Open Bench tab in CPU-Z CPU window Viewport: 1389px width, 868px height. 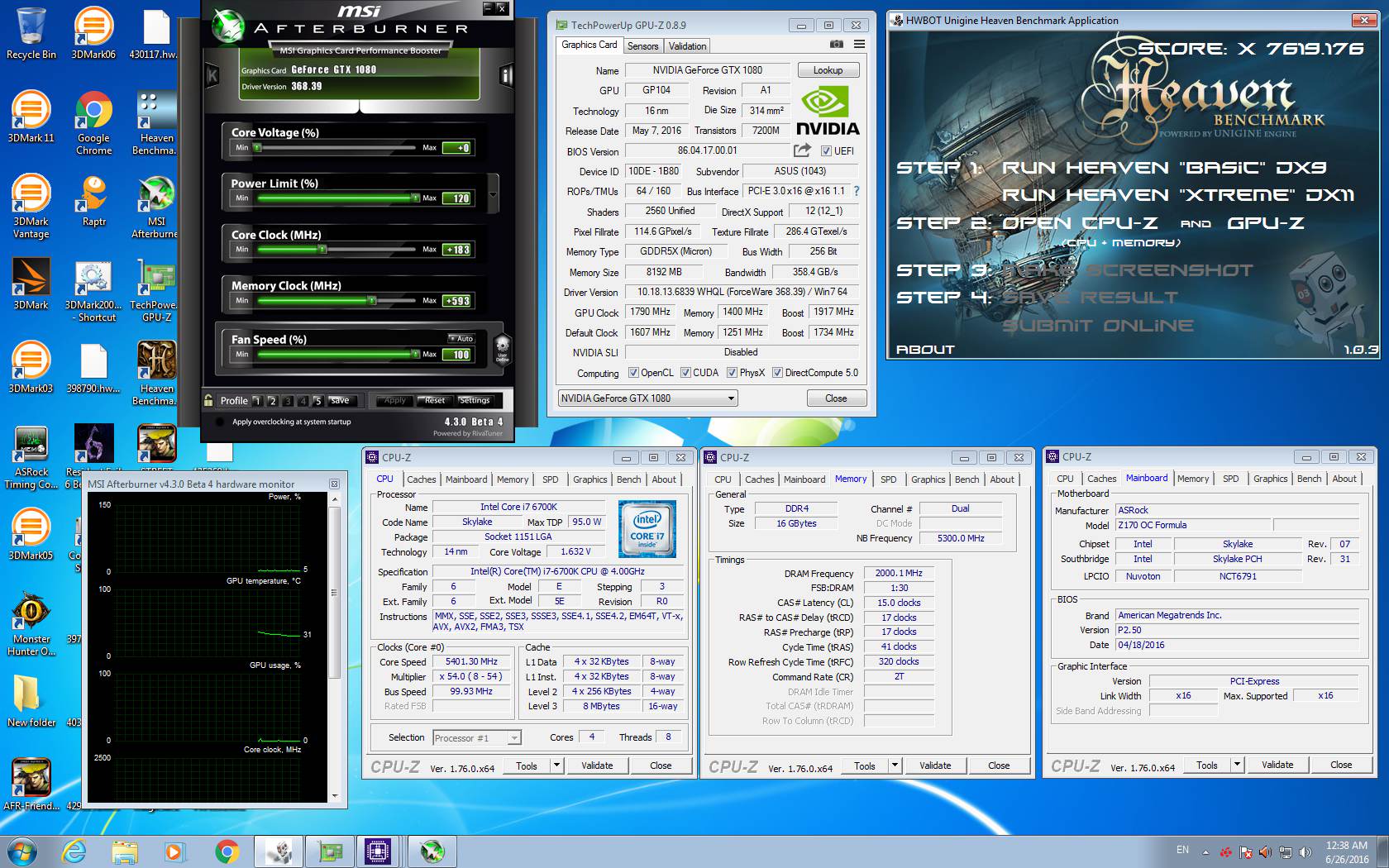(628, 479)
